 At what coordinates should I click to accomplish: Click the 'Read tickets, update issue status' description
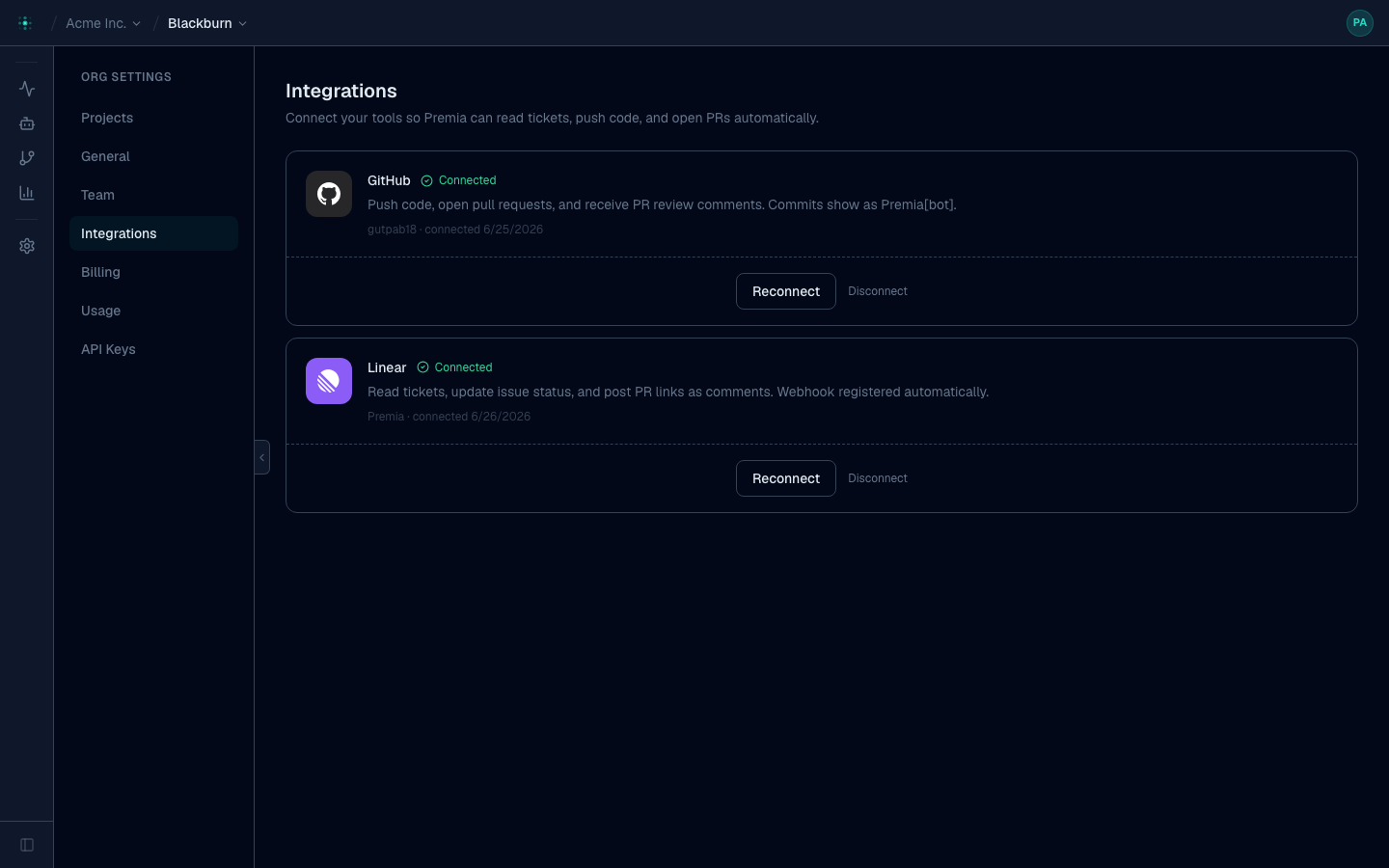coord(678,392)
